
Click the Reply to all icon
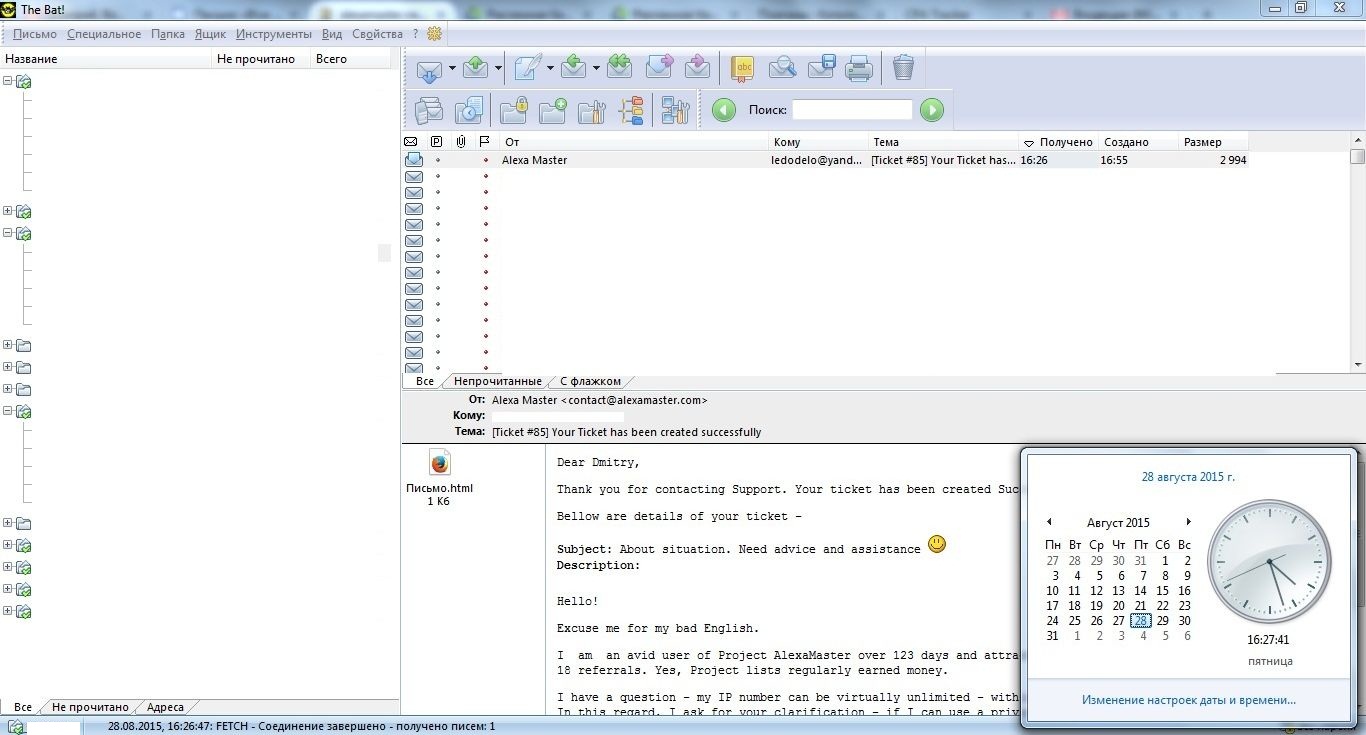coord(619,68)
